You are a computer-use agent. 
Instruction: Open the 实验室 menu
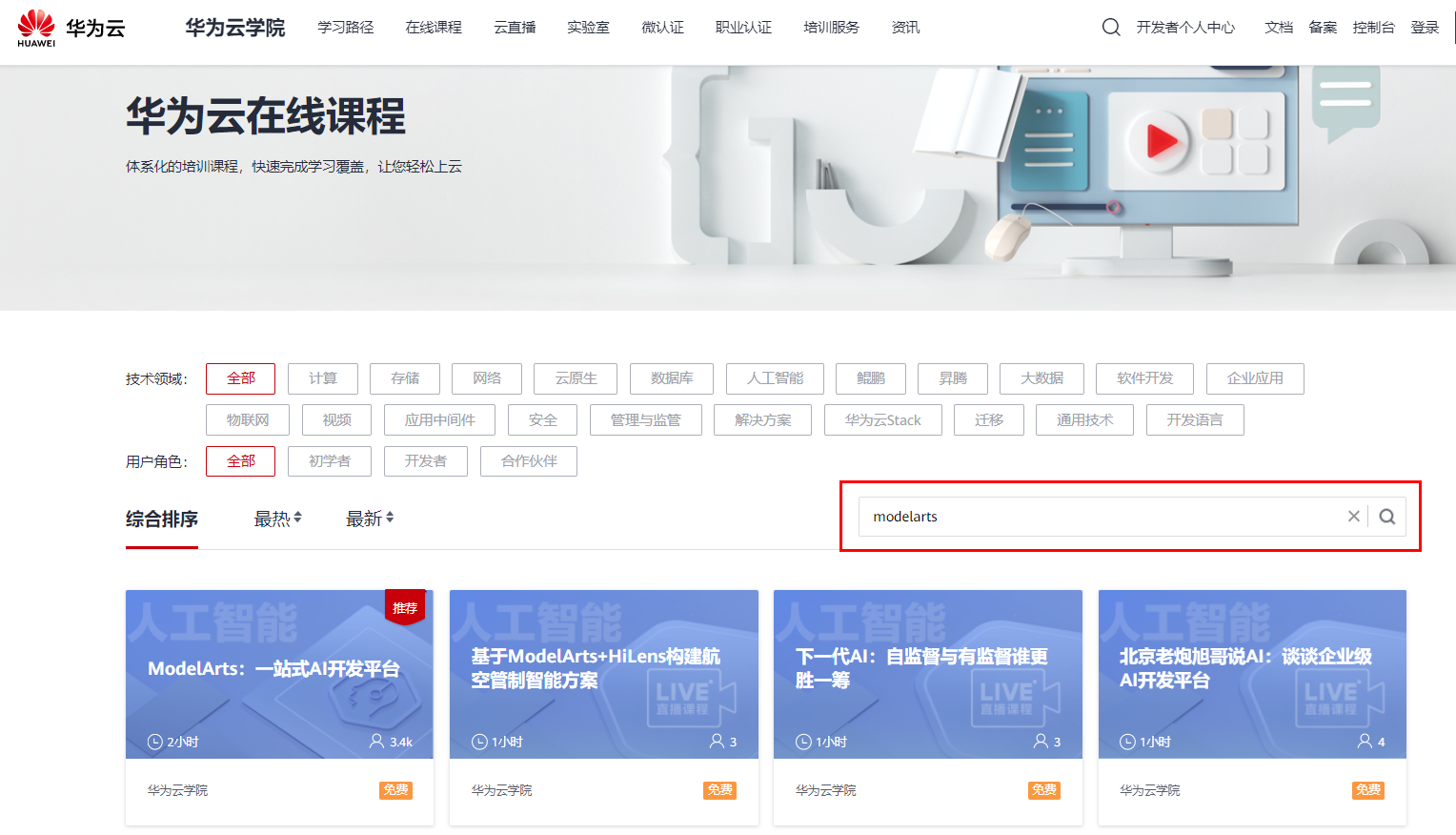pos(588,28)
